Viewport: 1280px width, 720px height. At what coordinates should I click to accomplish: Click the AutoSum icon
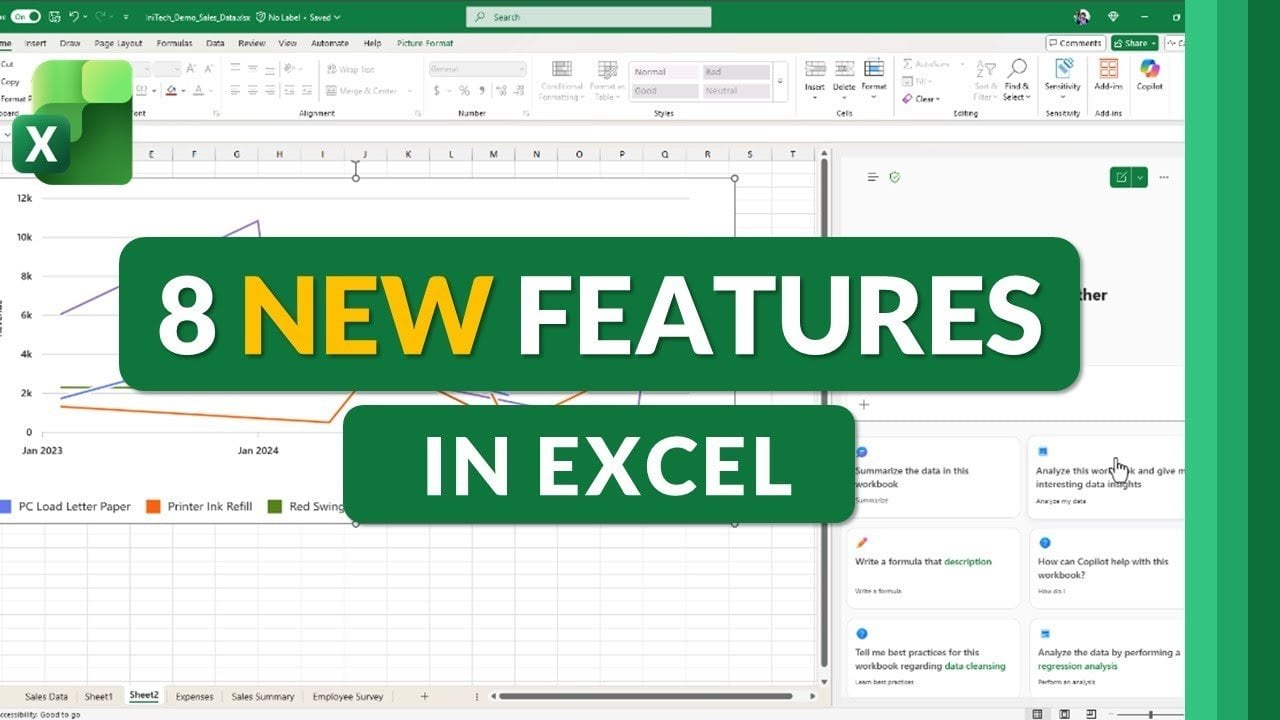pos(908,63)
